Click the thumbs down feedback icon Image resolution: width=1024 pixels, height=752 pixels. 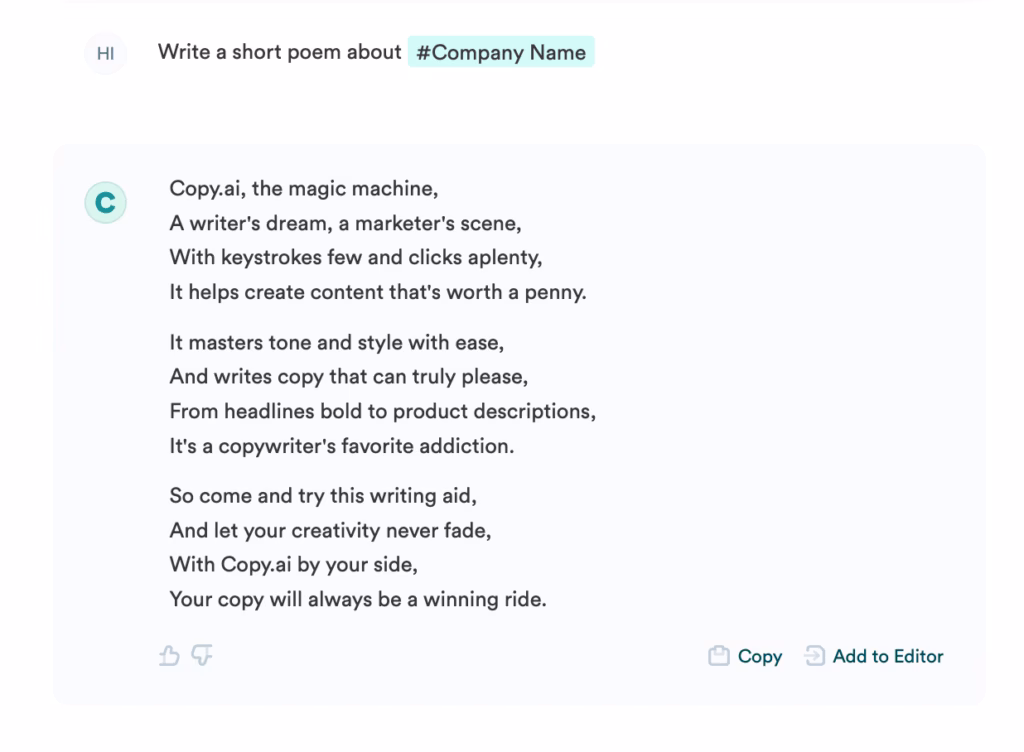click(202, 655)
